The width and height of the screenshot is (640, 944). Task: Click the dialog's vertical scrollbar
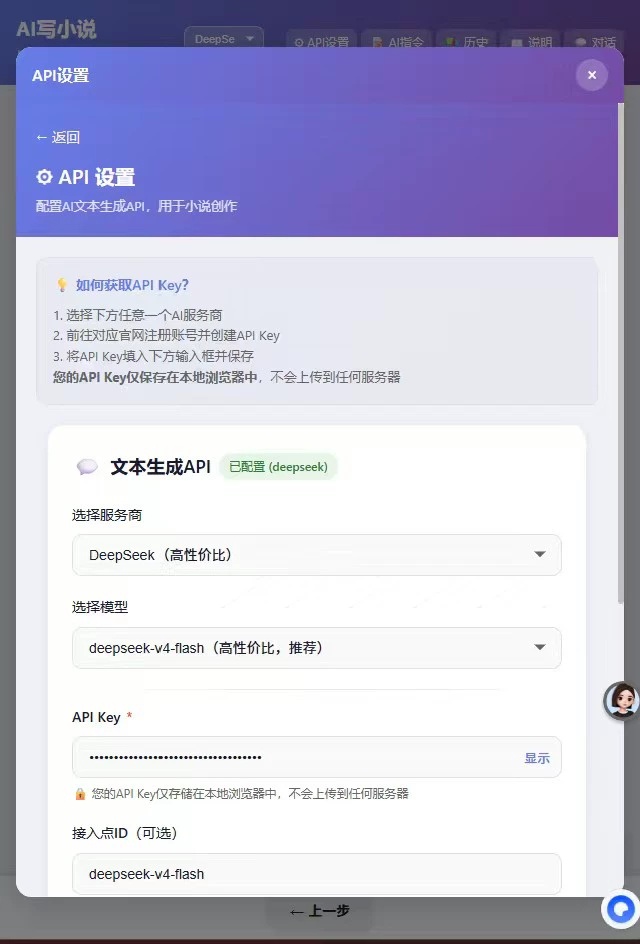click(621, 352)
